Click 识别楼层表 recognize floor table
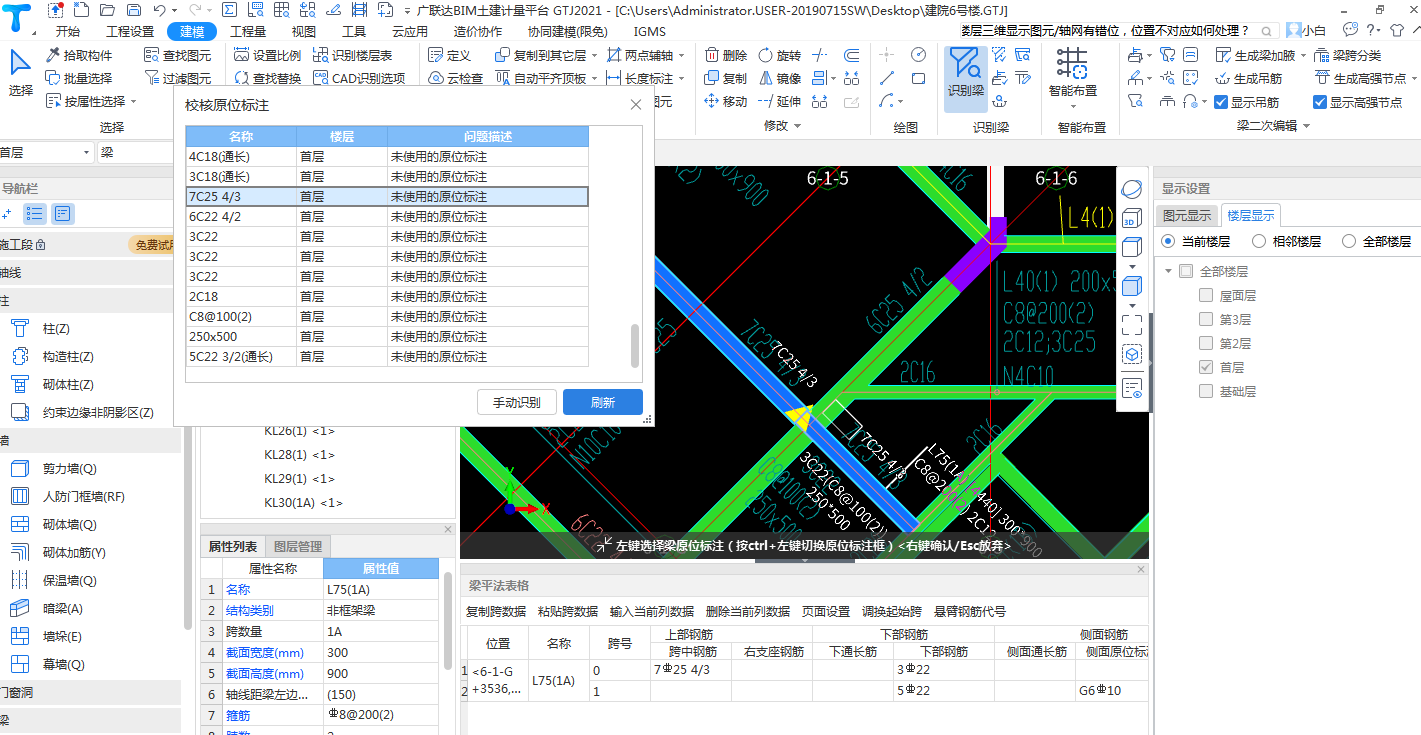Image resolution: width=1421 pixels, height=735 pixels. (352, 55)
